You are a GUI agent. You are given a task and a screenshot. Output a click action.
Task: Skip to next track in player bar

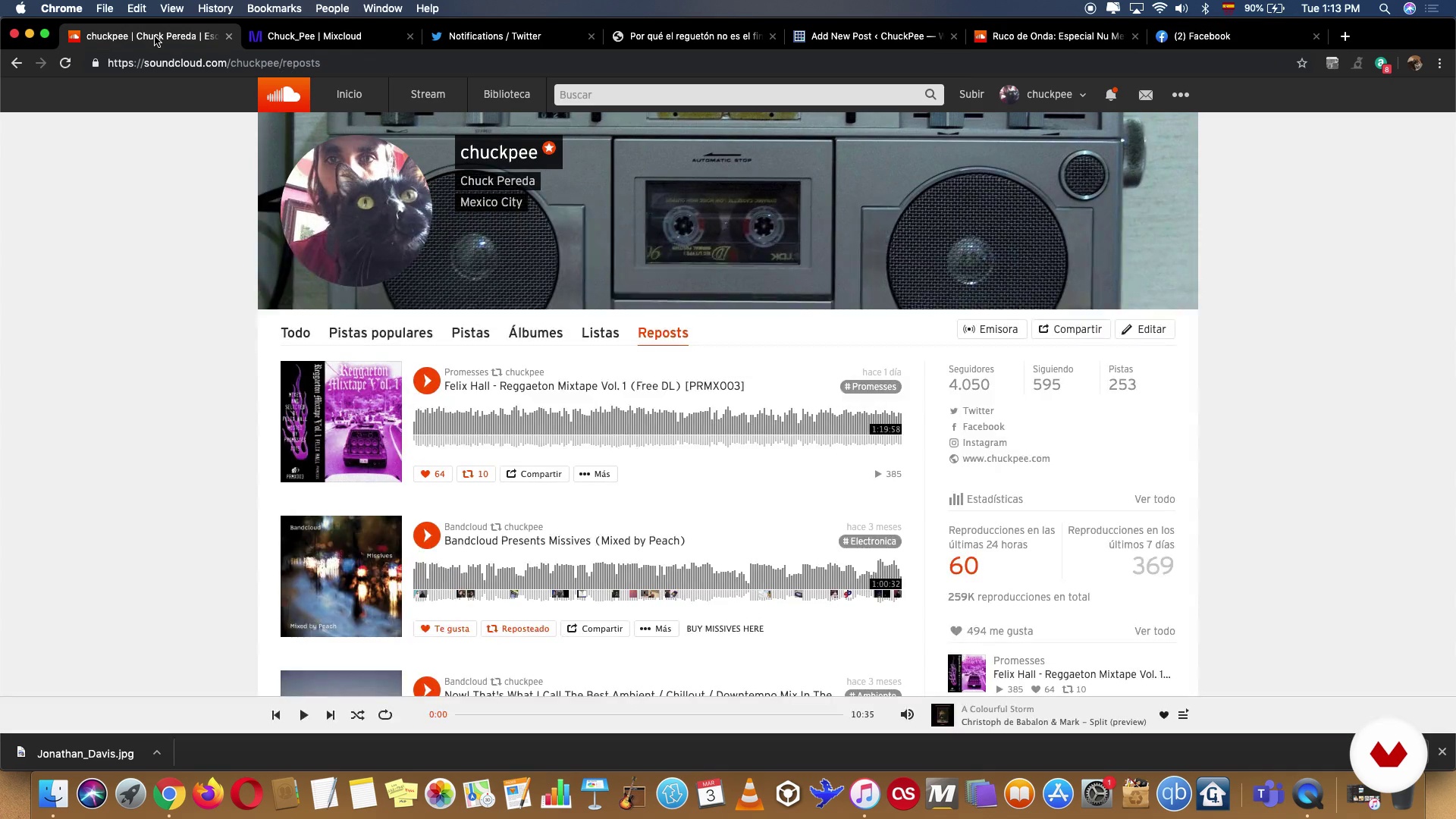click(x=331, y=715)
